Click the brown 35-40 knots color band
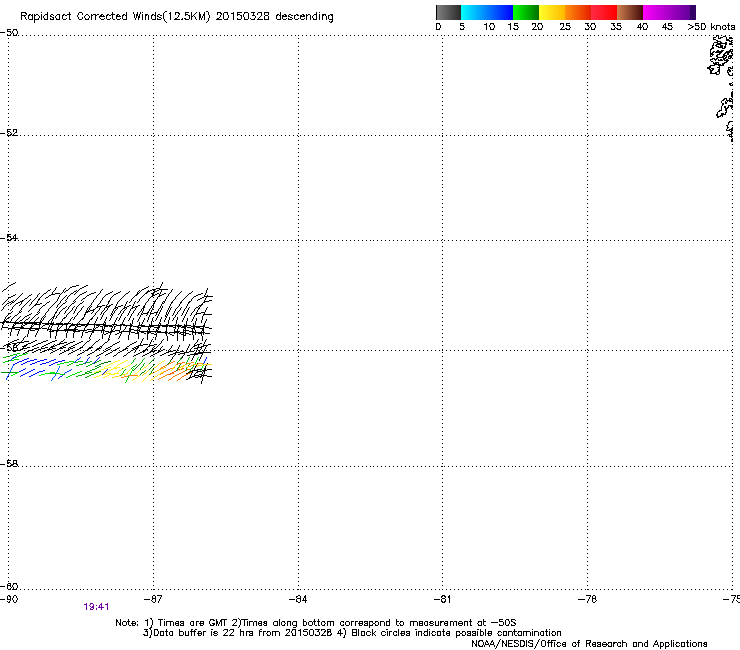The height and width of the screenshot is (650, 740). click(630, 12)
